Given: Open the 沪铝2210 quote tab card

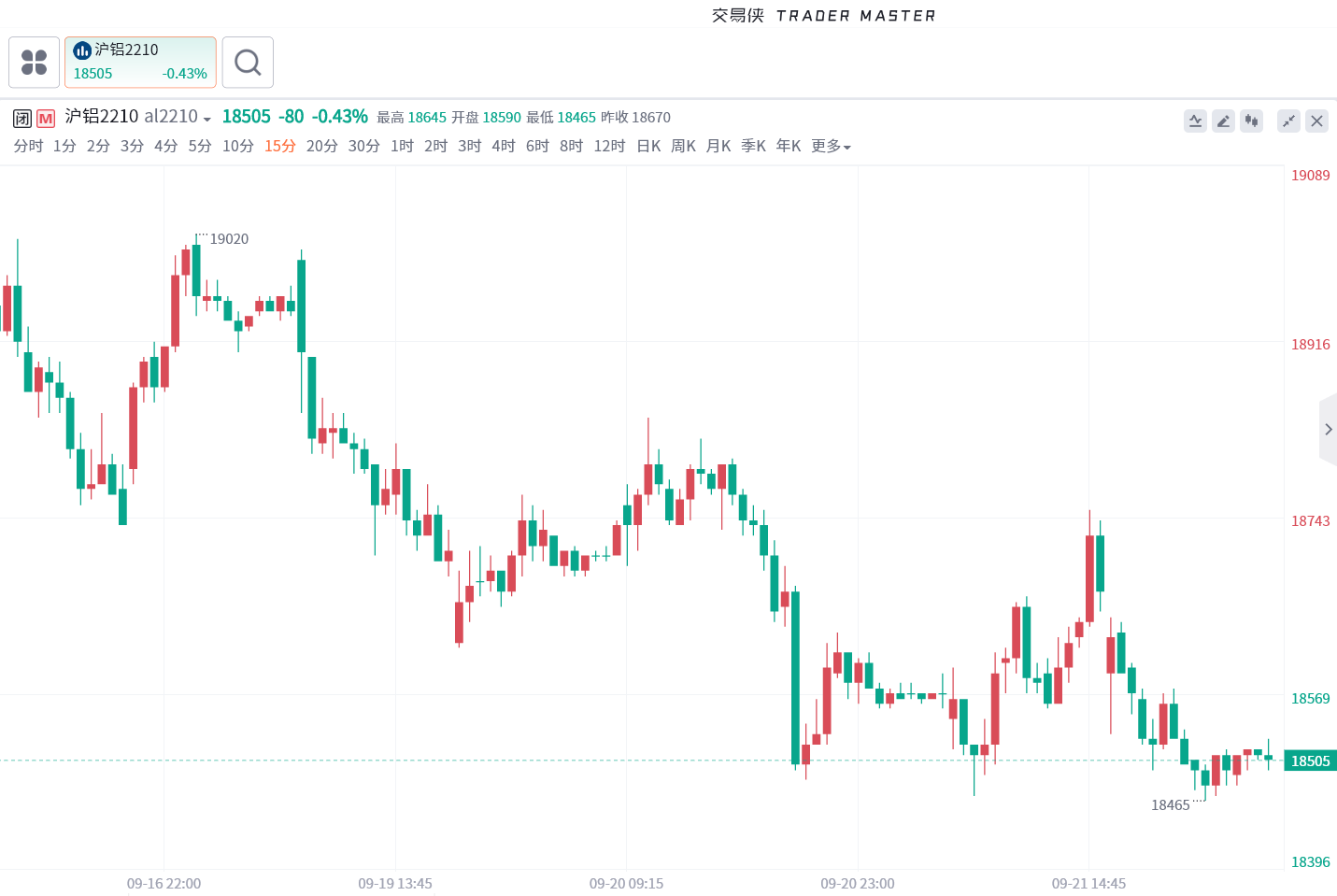Looking at the screenshot, I should 140,63.
